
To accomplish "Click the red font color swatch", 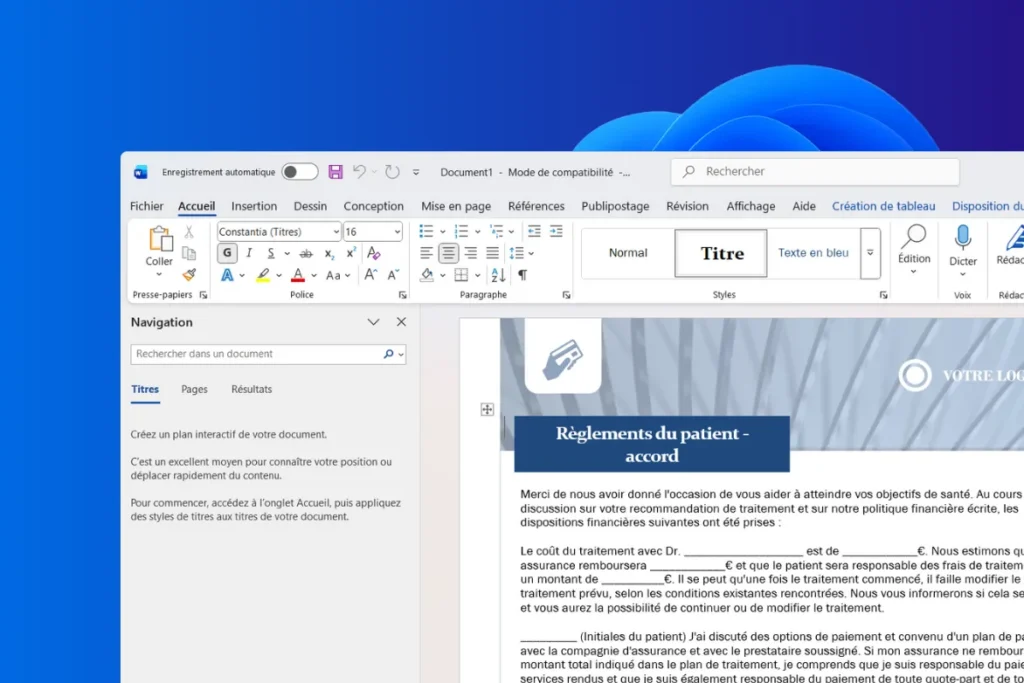I will coord(298,275).
